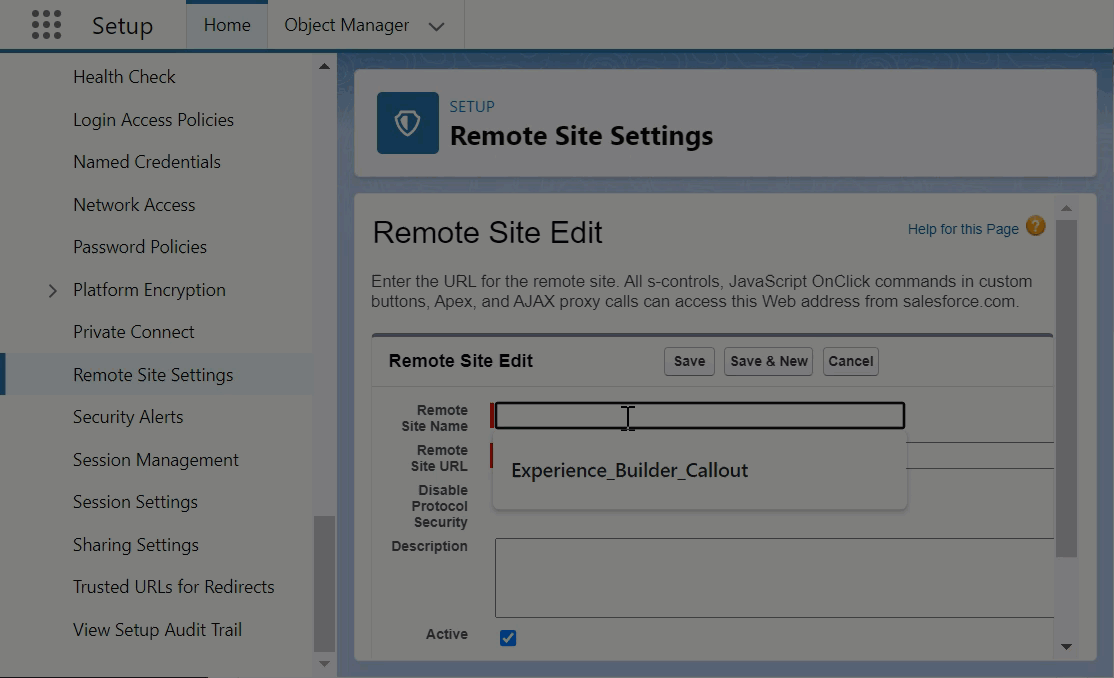Open the Object Manager dropdown chevron
This screenshot has height=678, width=1114.
click(436, 26)
